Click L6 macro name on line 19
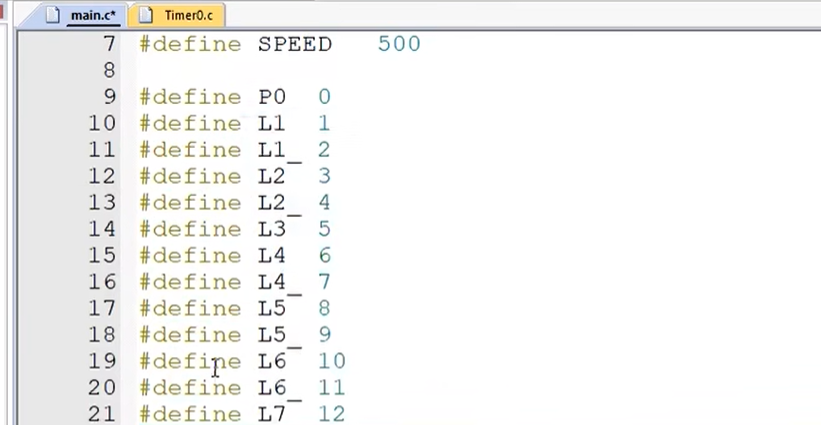This screenshot has height=425, width=821. (x=272, y=361)
